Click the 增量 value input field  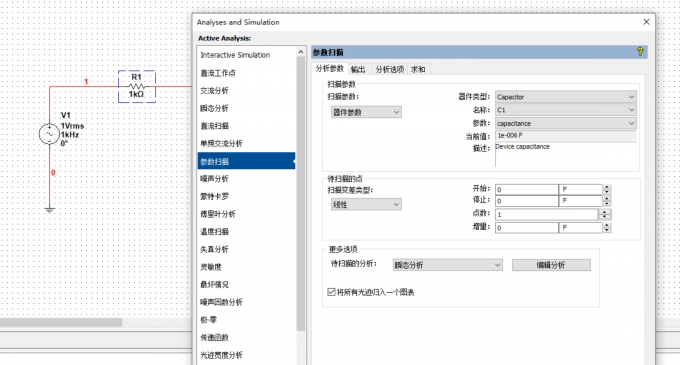click(526, 228)
